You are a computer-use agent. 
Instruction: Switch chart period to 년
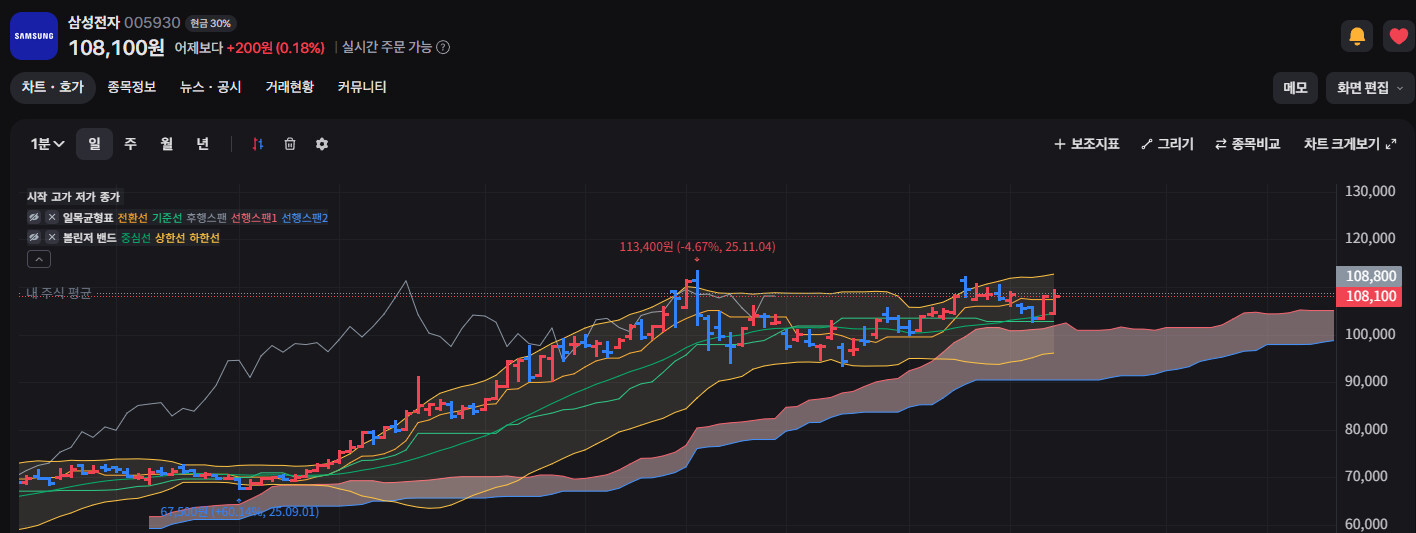tap(202, 144)
